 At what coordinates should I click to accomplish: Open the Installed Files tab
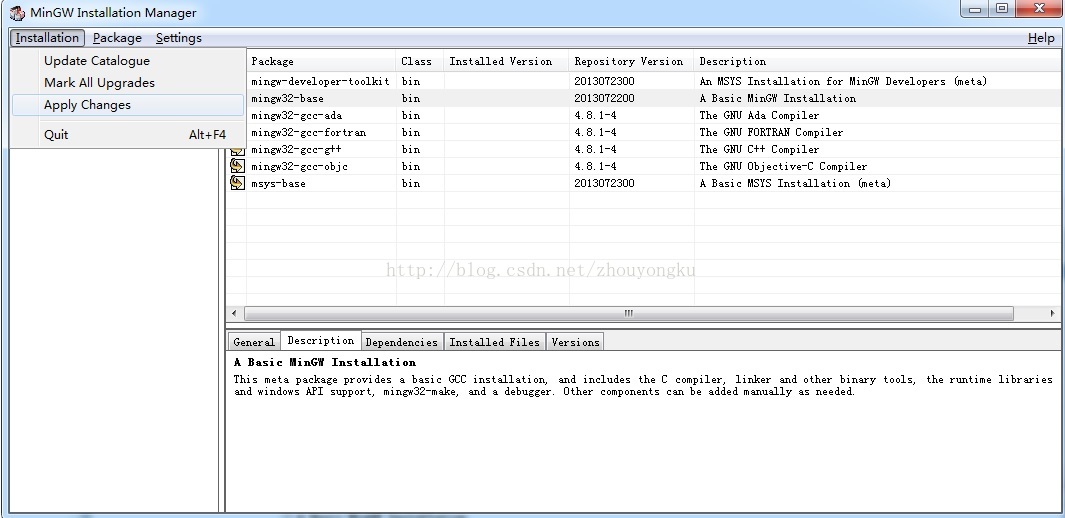tap(494, 342)
